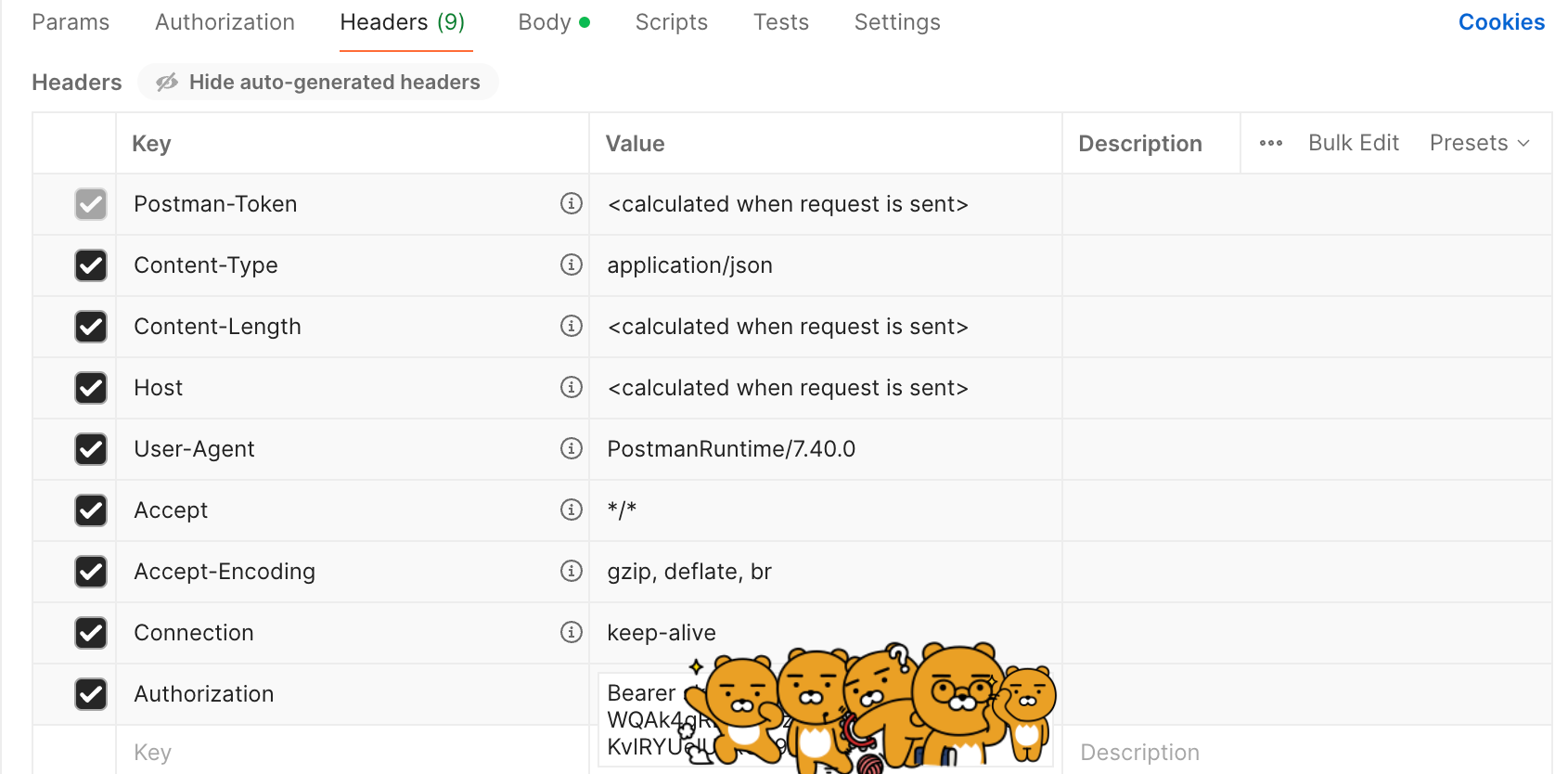Open the Settings tab
Image resolution: width=1568 pixels, height=774 pixels.
(897, 22)
